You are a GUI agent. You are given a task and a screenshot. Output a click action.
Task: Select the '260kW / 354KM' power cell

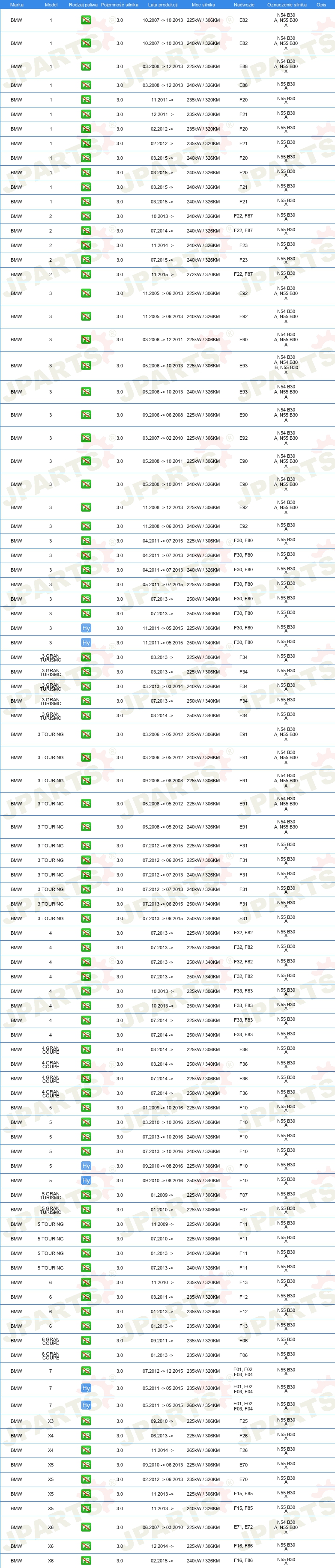pyautogui.click(x=203, y=1405)
